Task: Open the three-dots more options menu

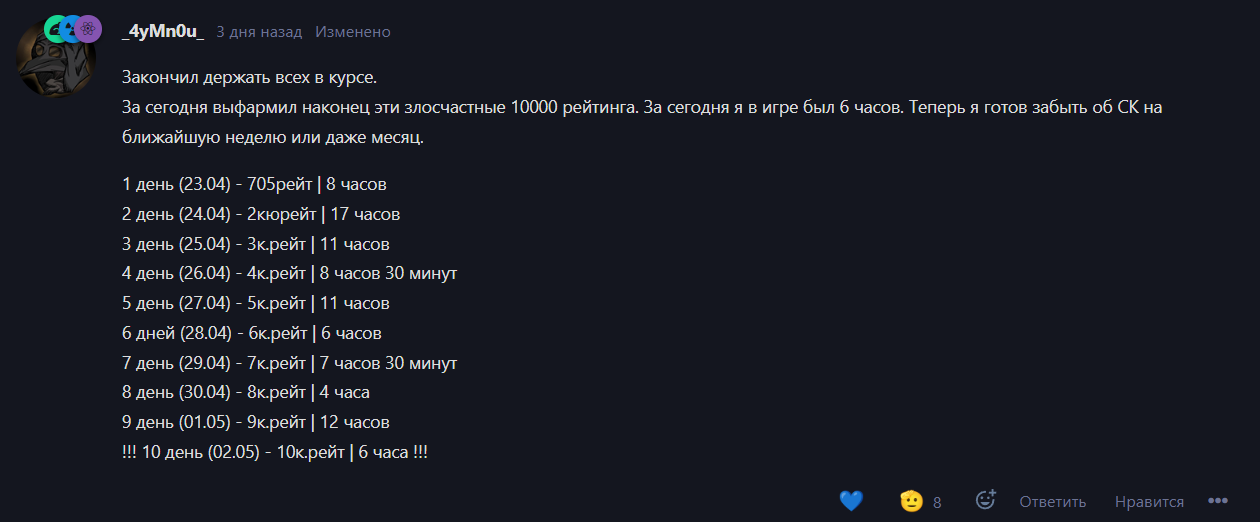Action: click(1217, 501)
